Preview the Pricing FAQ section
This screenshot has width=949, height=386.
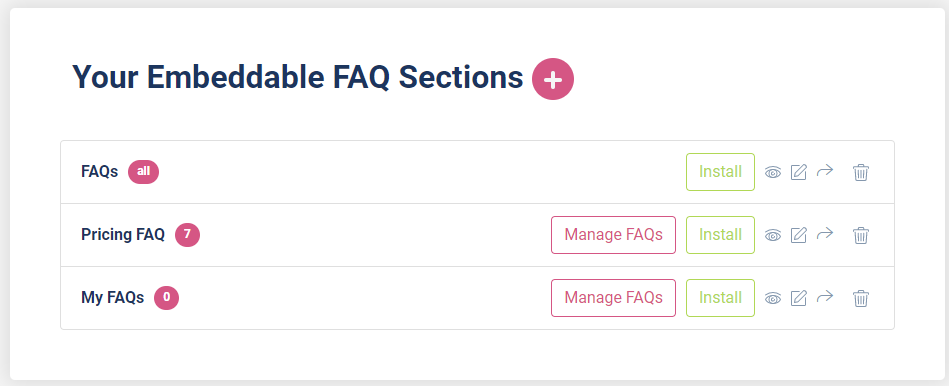tap(773, 235)
